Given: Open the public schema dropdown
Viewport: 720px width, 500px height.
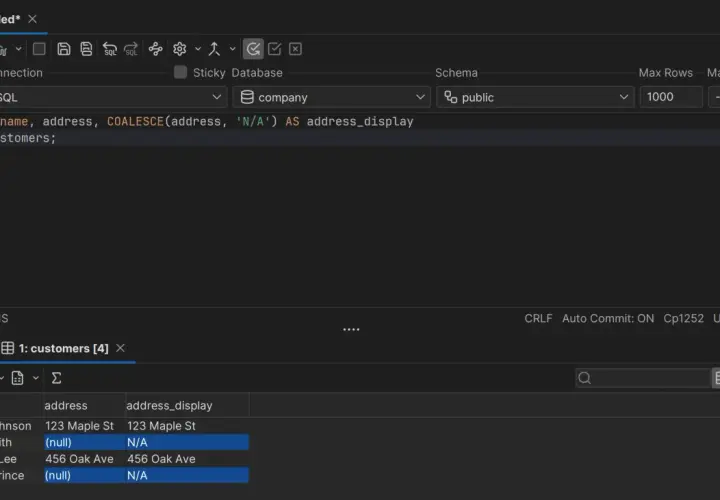Looking at the screenshot, I should pos(535,97).
